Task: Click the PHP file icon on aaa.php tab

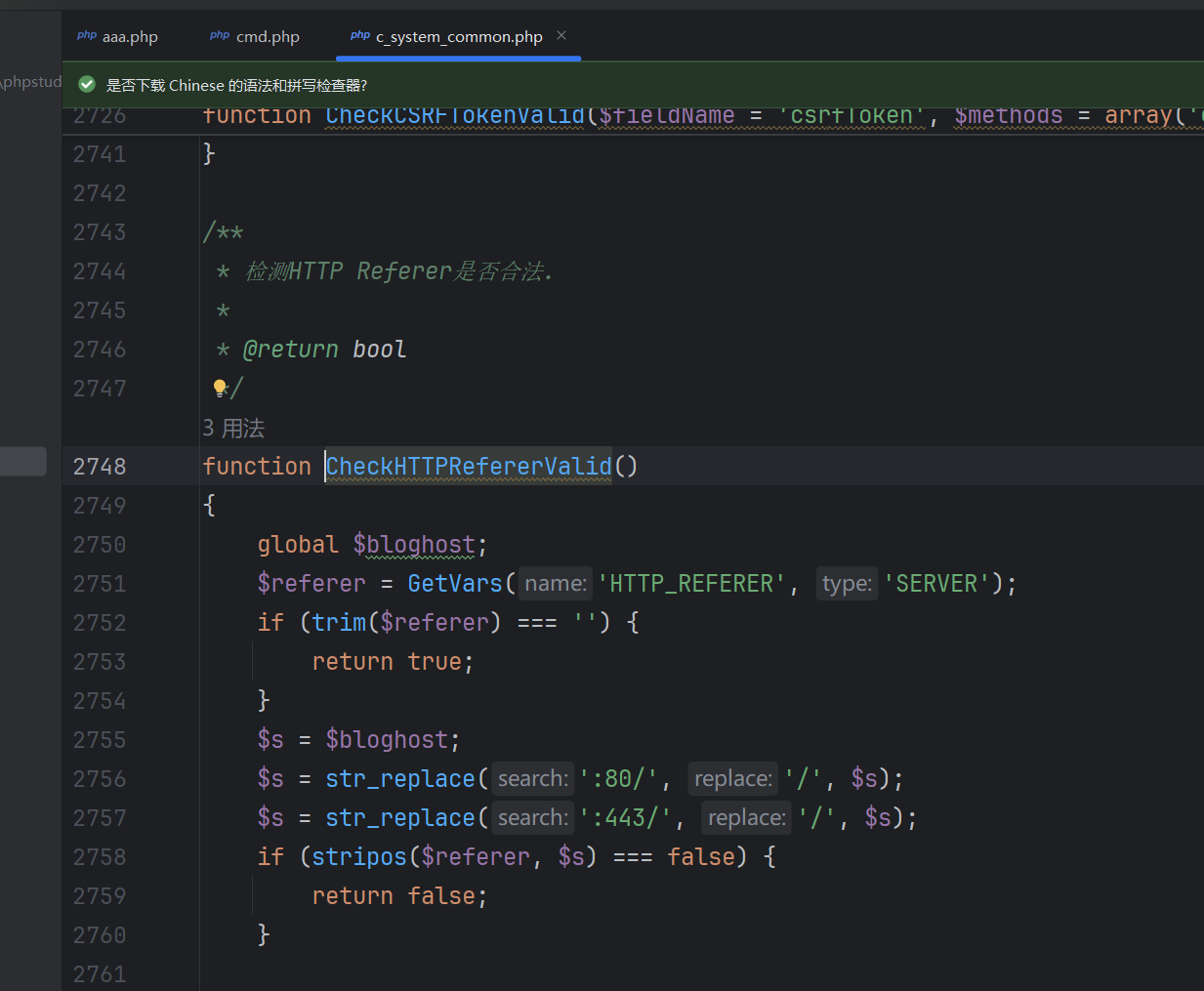Action: [x=87, y=35]
